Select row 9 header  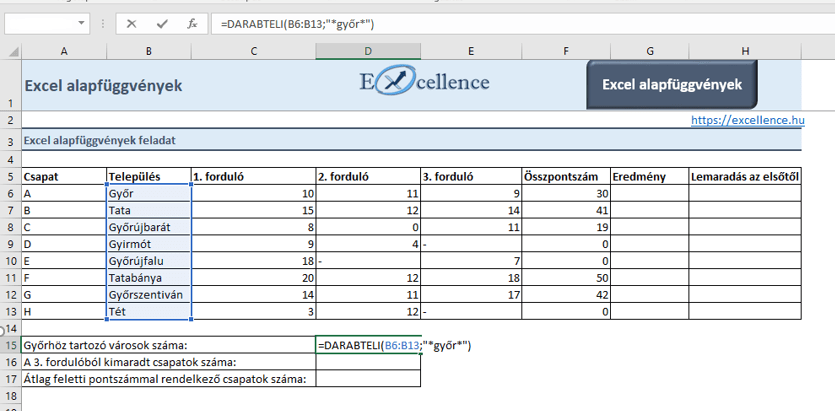[x=11, y=244]
